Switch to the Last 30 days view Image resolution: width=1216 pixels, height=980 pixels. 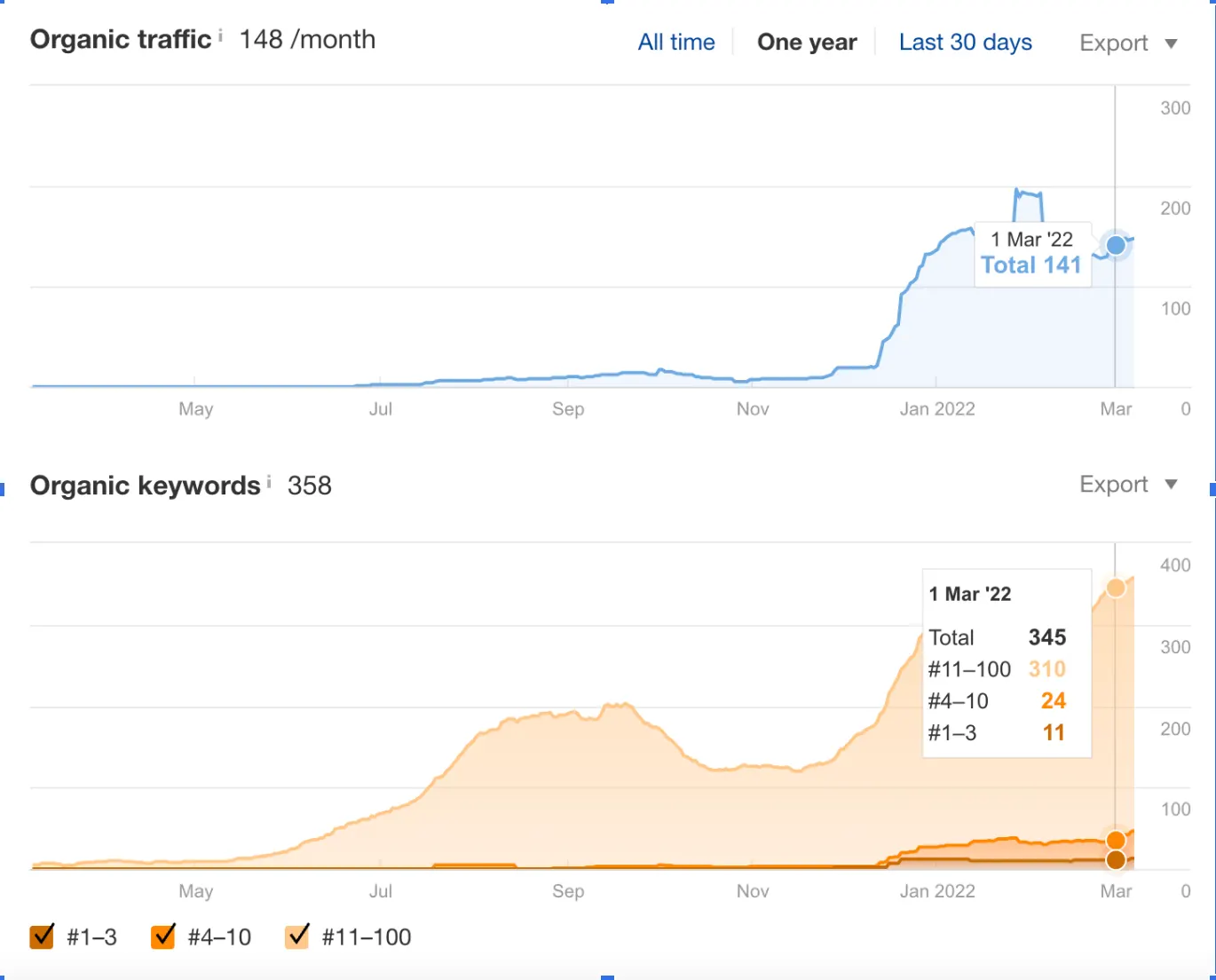click(964, 42)
